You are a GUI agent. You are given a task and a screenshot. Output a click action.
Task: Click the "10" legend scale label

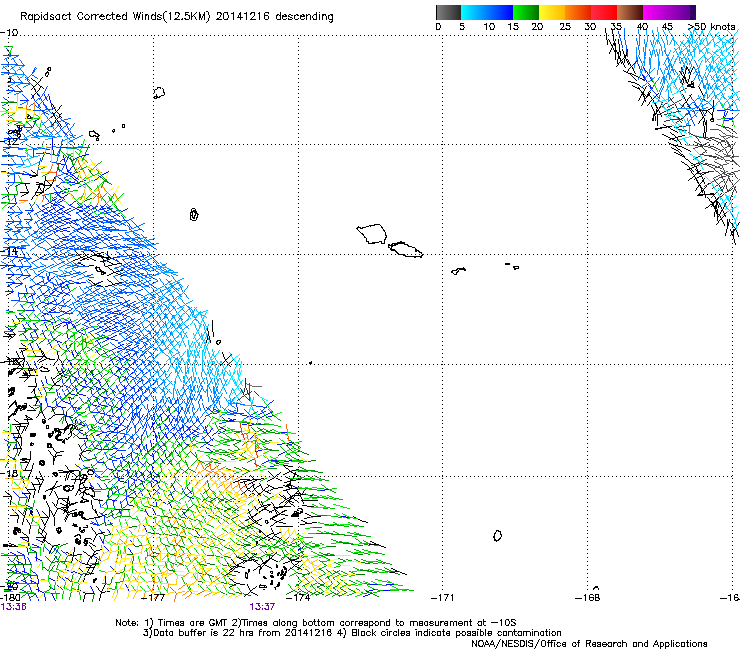point(489,26)
